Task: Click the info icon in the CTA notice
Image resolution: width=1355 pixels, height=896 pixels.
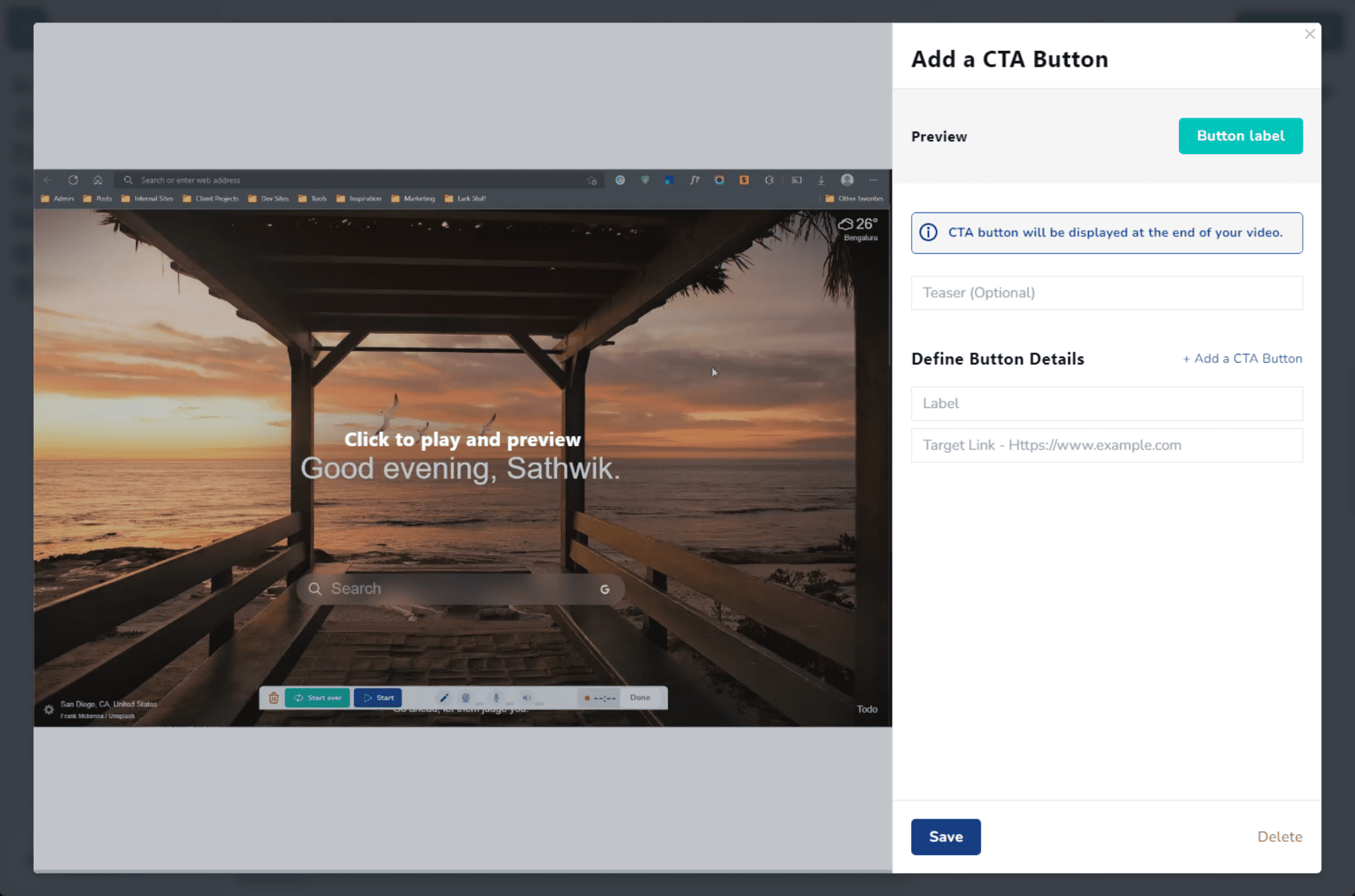Action: [928, 232]
